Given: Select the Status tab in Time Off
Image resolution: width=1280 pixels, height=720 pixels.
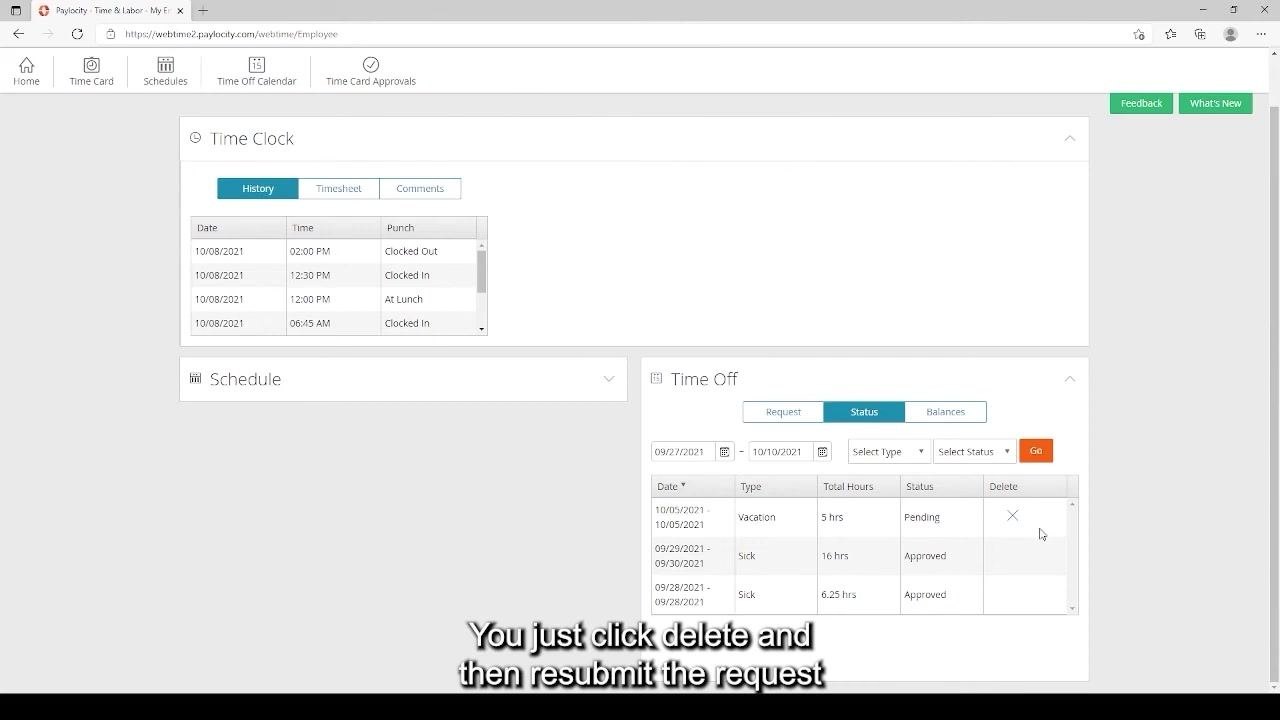Looking at the screenshot, I should pos(864,412).
